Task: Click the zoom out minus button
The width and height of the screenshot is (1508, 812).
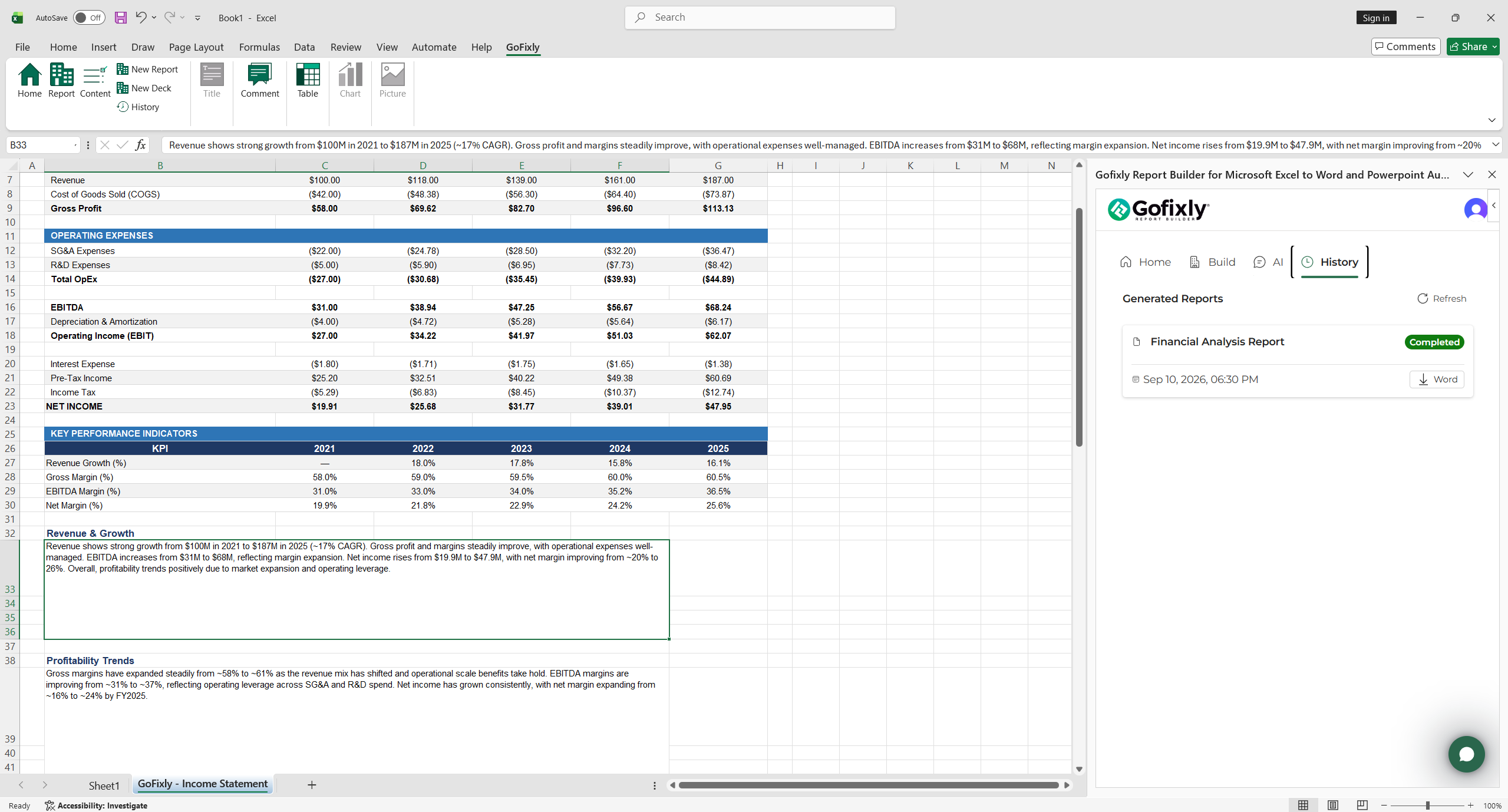Action: tap(1384, 805)
